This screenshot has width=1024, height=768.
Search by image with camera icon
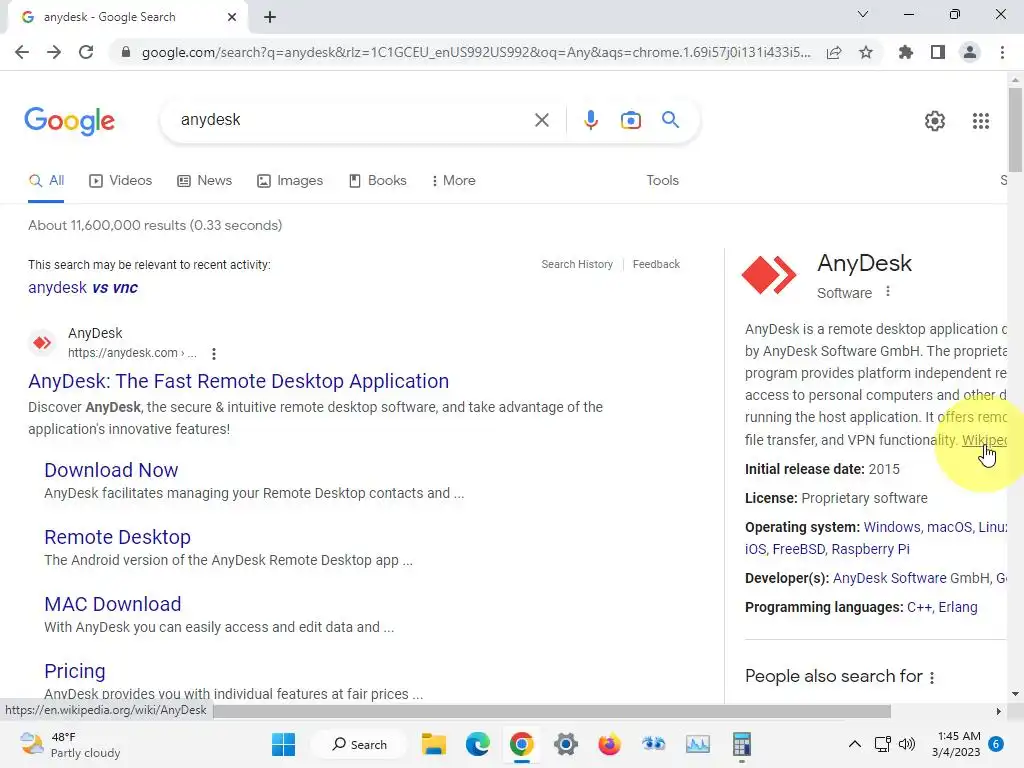pyautogui.click(x=631, y=120)
